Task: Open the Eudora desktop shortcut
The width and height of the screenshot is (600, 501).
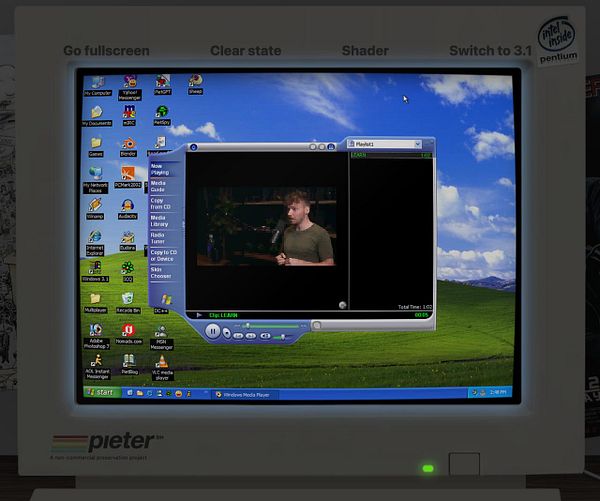Action: coord(127,241)
